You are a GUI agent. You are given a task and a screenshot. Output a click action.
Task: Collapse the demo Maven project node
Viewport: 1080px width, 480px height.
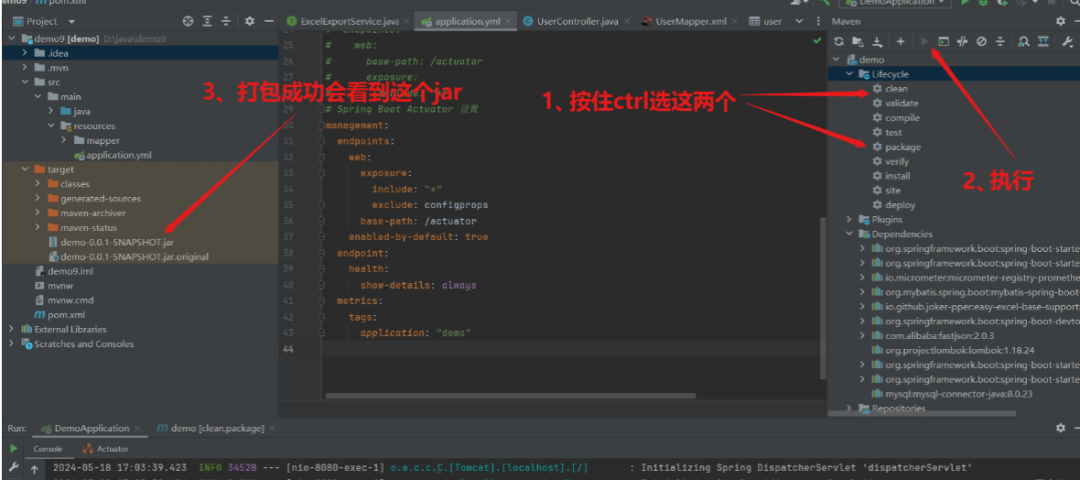837,60
